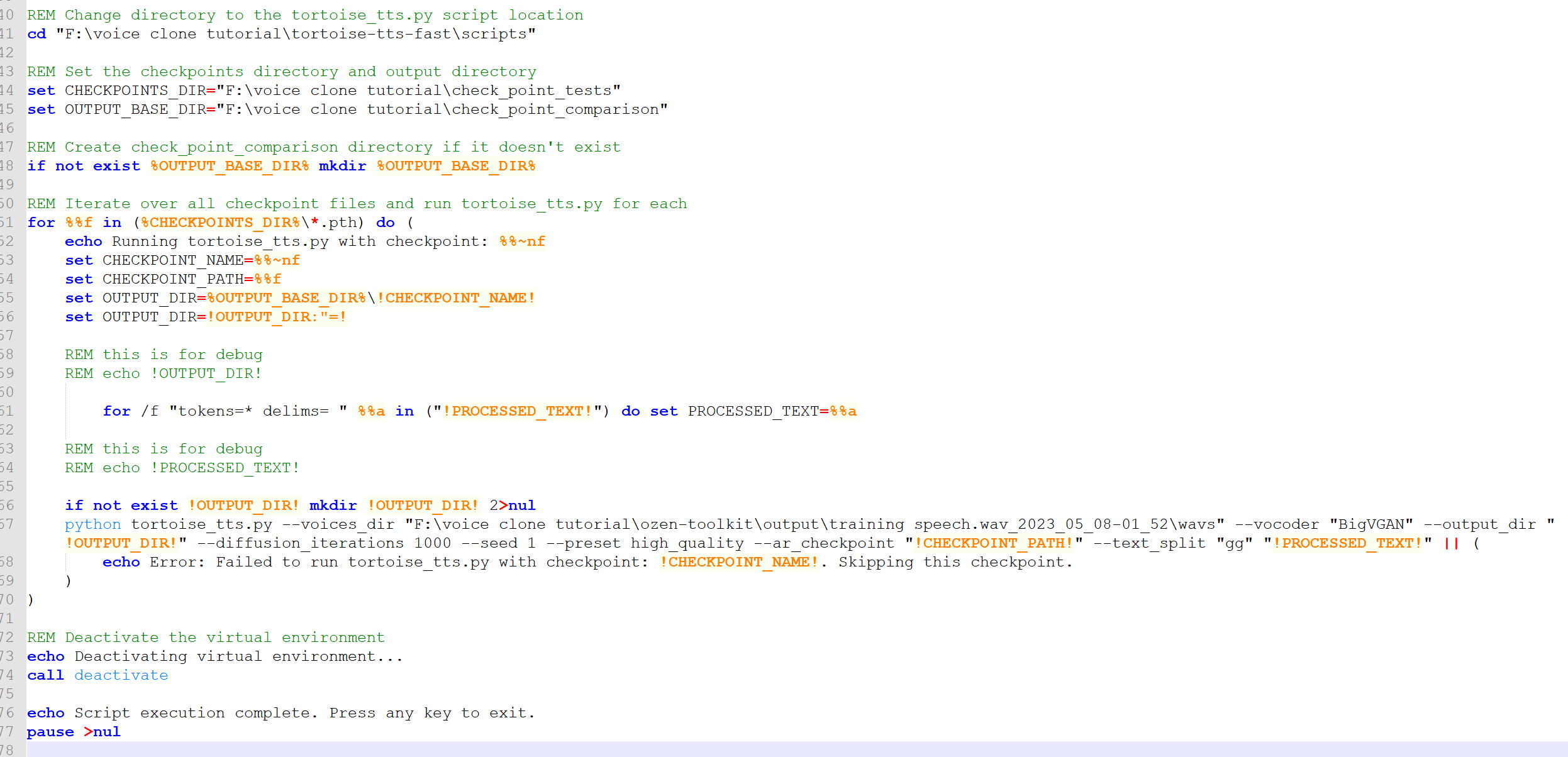Select the python command on line 67

click(92, 524)
